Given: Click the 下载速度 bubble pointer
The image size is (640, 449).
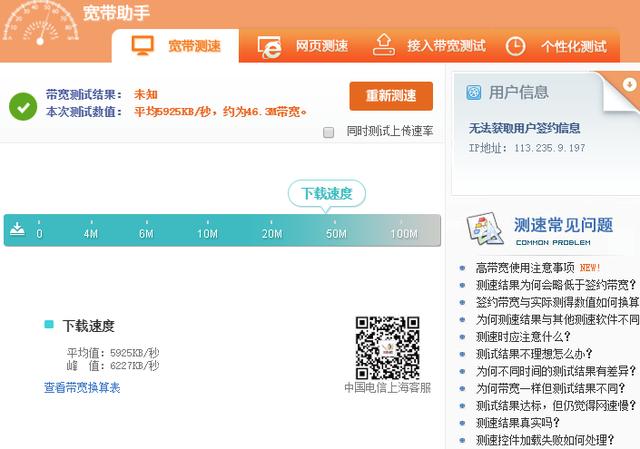Looking at the screenshot, I should click(x=327, y=194).
